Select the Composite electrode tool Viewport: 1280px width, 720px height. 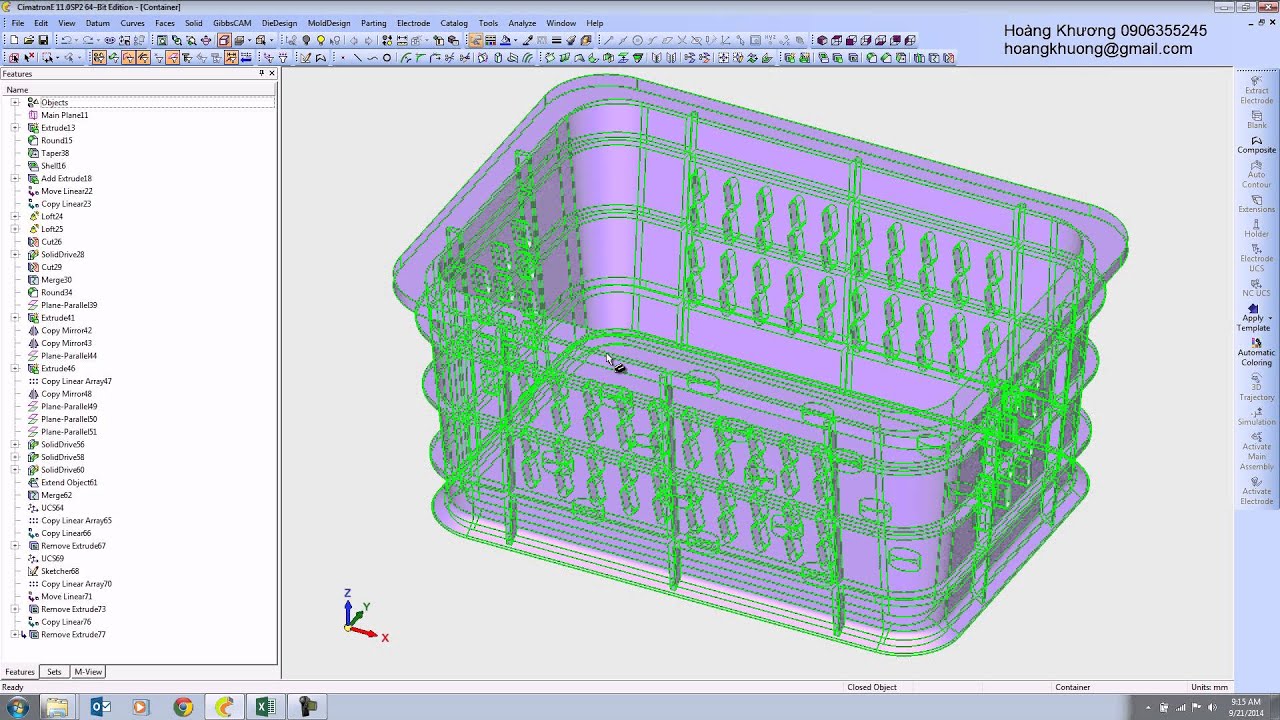1256,144
